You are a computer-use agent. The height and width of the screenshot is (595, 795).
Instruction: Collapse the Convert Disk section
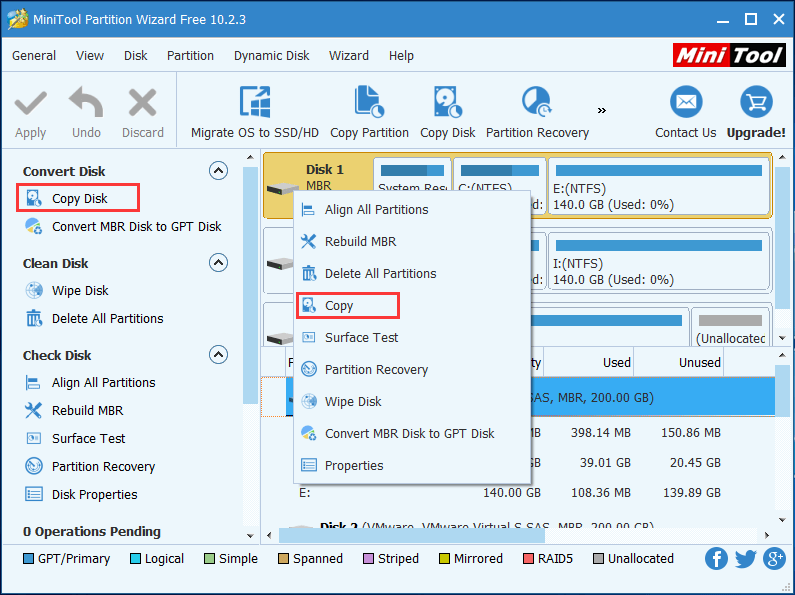[219, 171]
